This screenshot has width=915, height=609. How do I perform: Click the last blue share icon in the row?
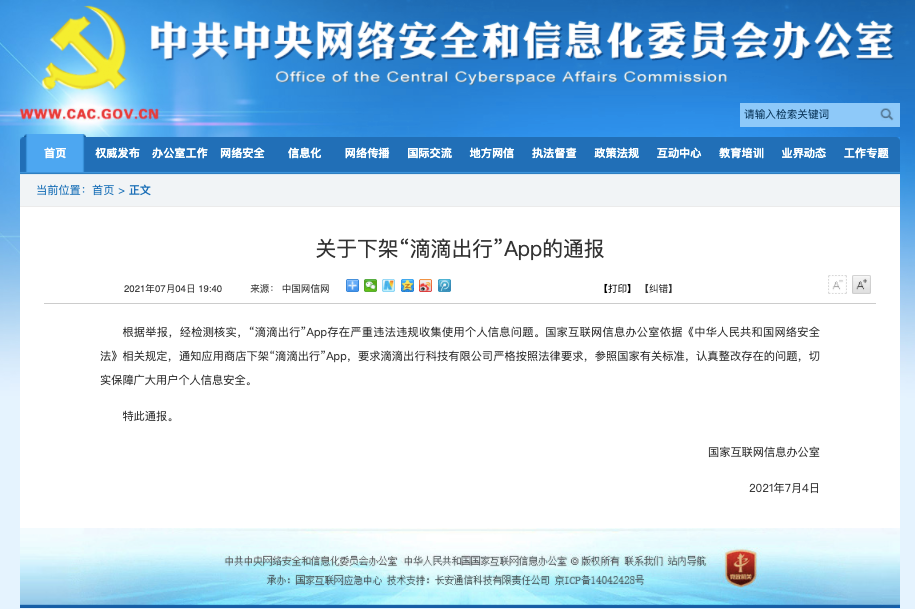[442, 287]
